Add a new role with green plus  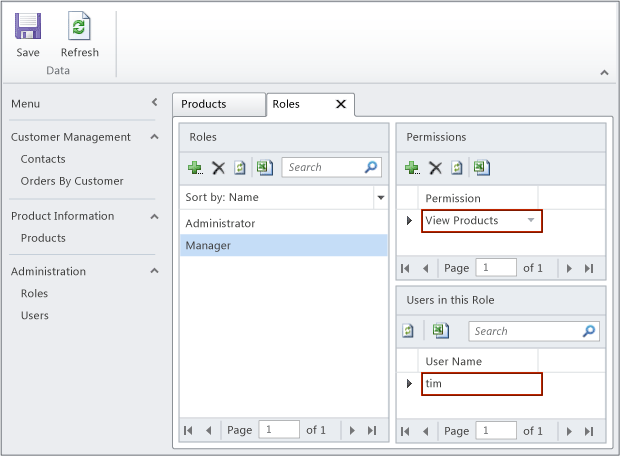[195, 168]
